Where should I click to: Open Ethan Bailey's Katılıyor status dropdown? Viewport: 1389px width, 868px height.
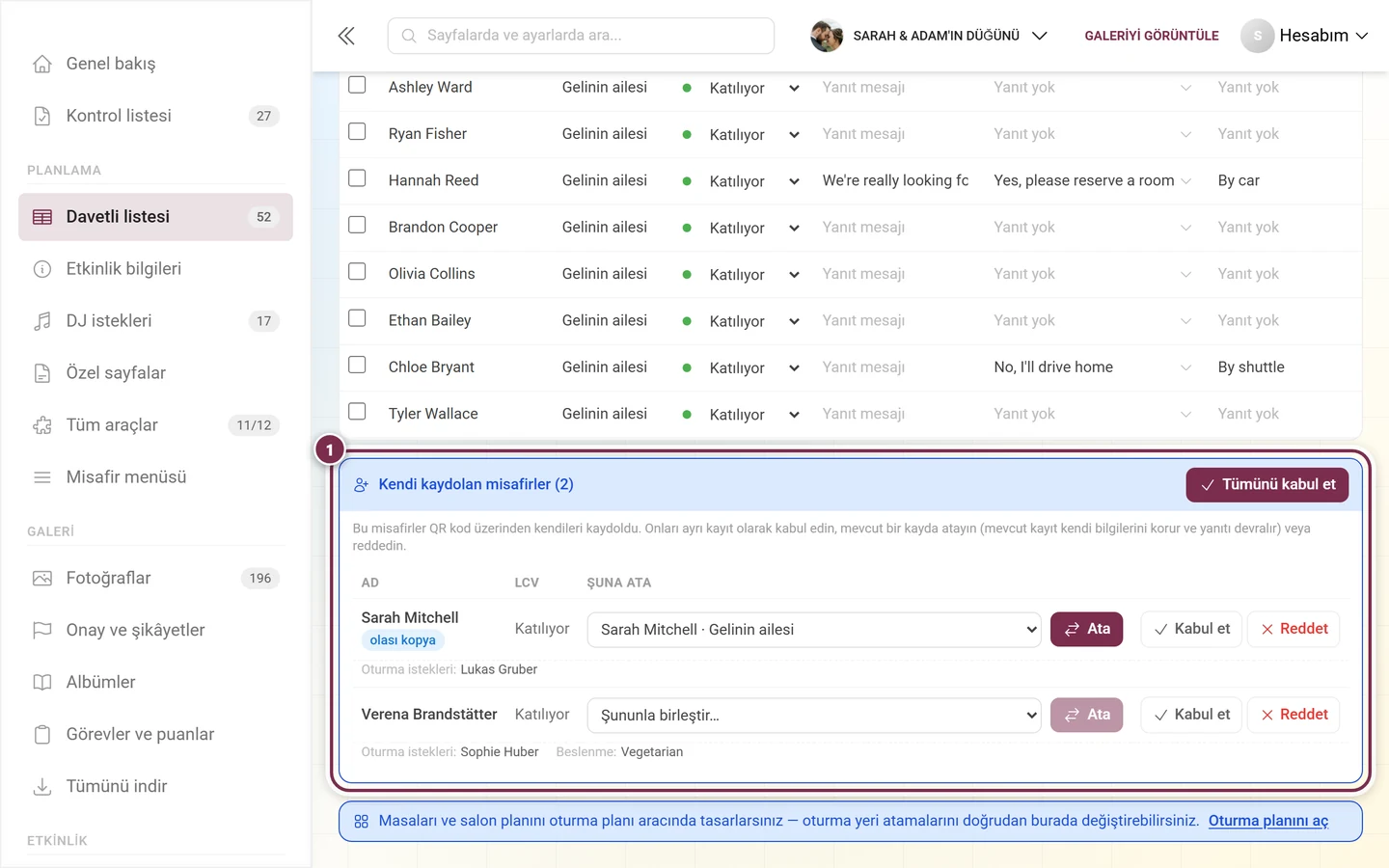(754, 321)
